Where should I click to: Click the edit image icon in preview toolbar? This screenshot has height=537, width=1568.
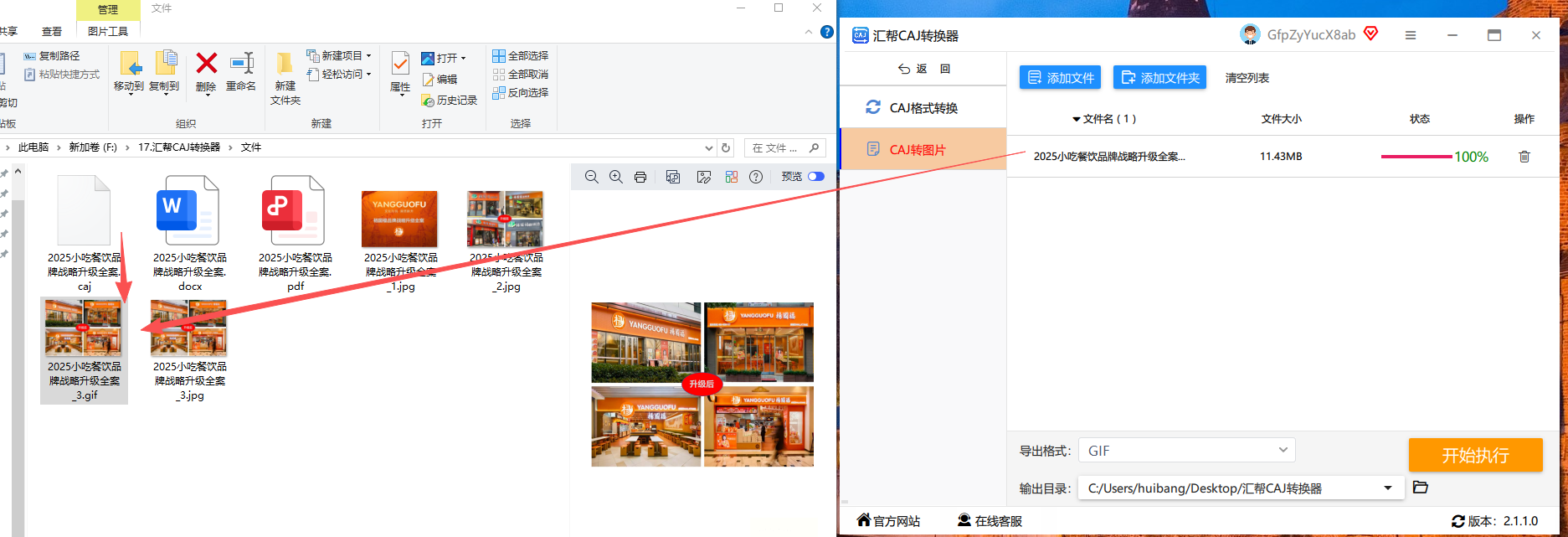(x=704, y=177)
